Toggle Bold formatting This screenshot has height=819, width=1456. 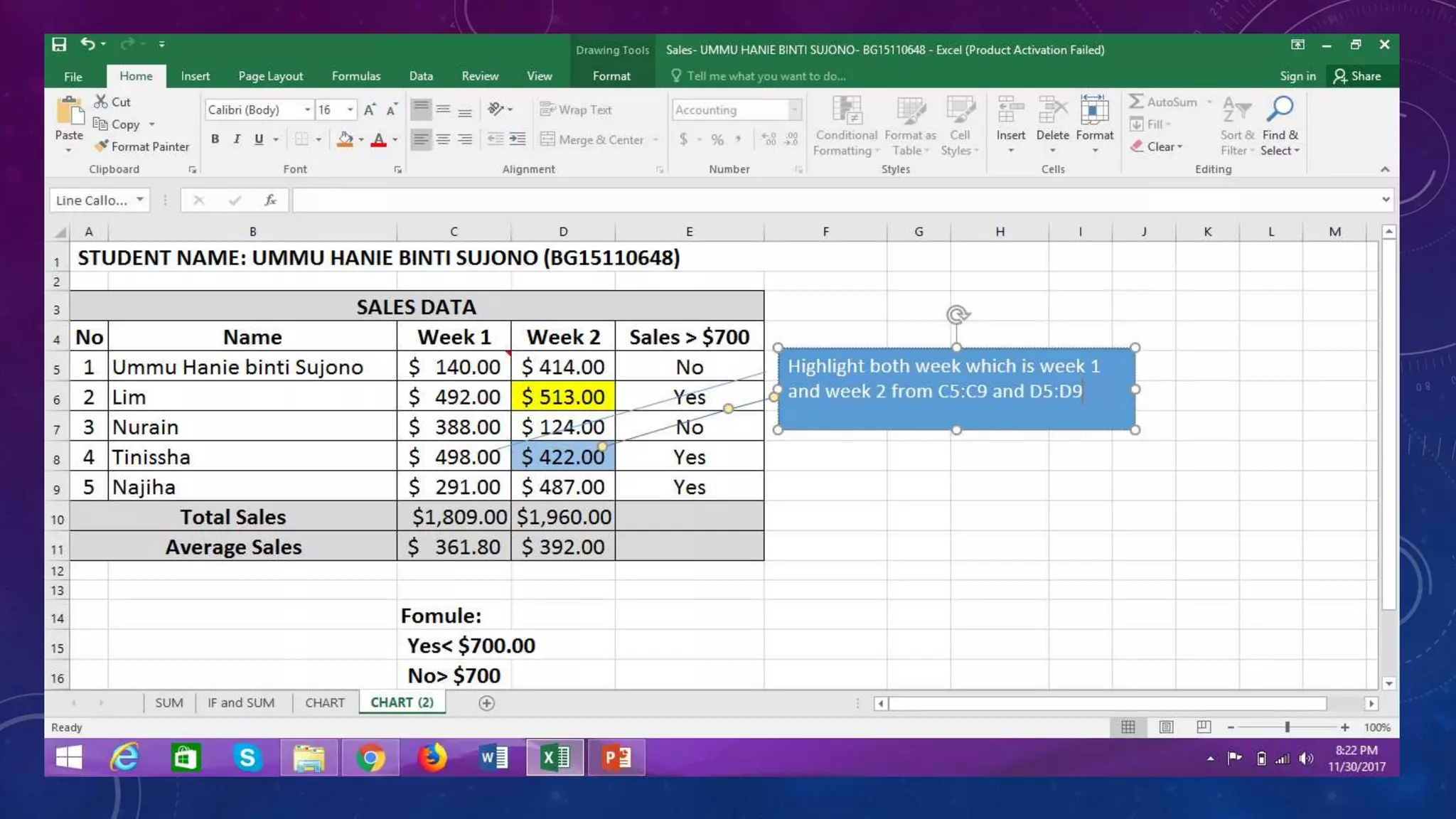[215, 139]
